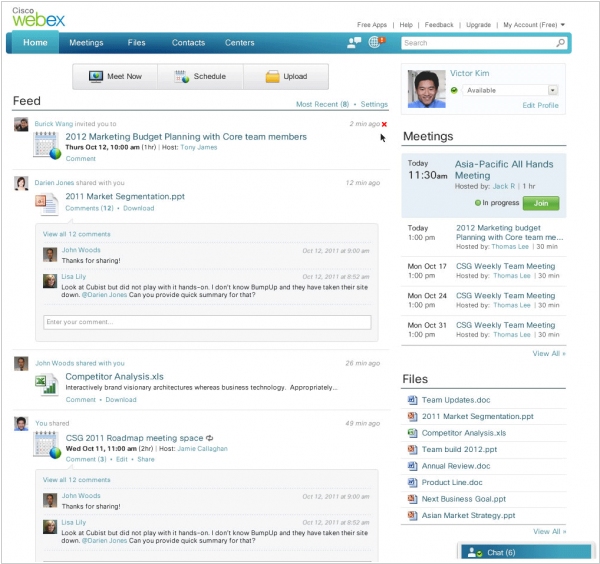Open the Centers tab
This screenshot has height=564, width=600.
click(240, 42)
